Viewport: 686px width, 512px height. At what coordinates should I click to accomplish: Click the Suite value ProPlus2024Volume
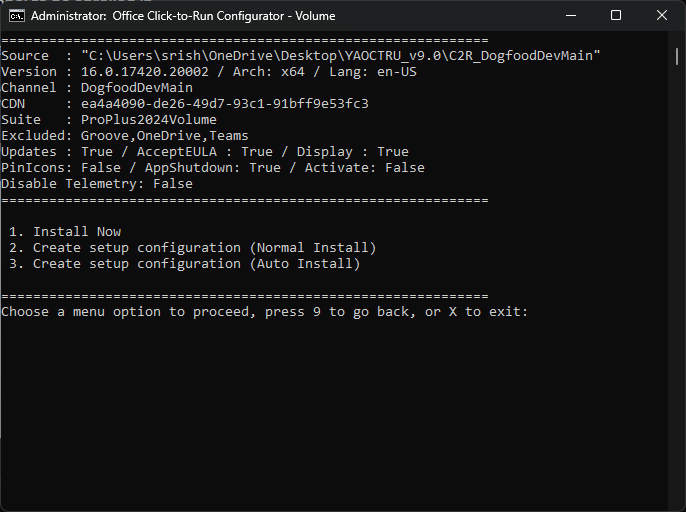tap(149, 120)
